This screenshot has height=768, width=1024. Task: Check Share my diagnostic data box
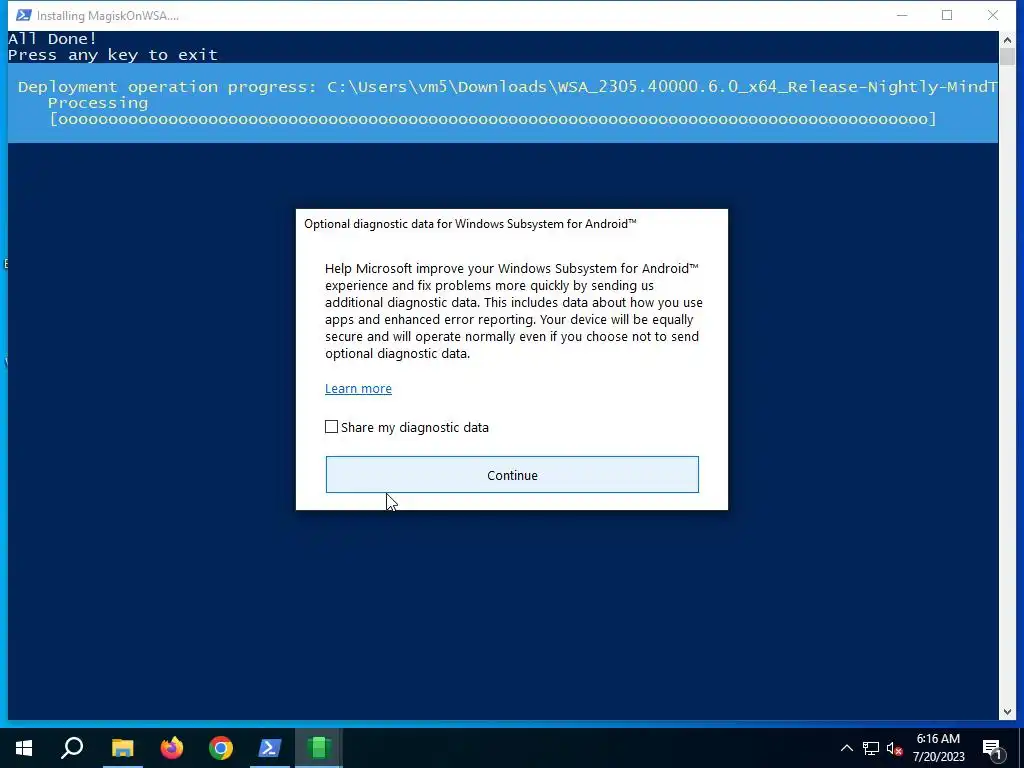pyautogui.click(x=332, y=427)
